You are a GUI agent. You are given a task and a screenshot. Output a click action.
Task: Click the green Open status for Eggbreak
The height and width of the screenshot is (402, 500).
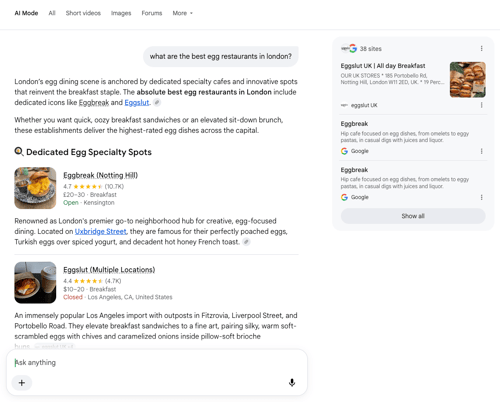click(x=71, y=203)
